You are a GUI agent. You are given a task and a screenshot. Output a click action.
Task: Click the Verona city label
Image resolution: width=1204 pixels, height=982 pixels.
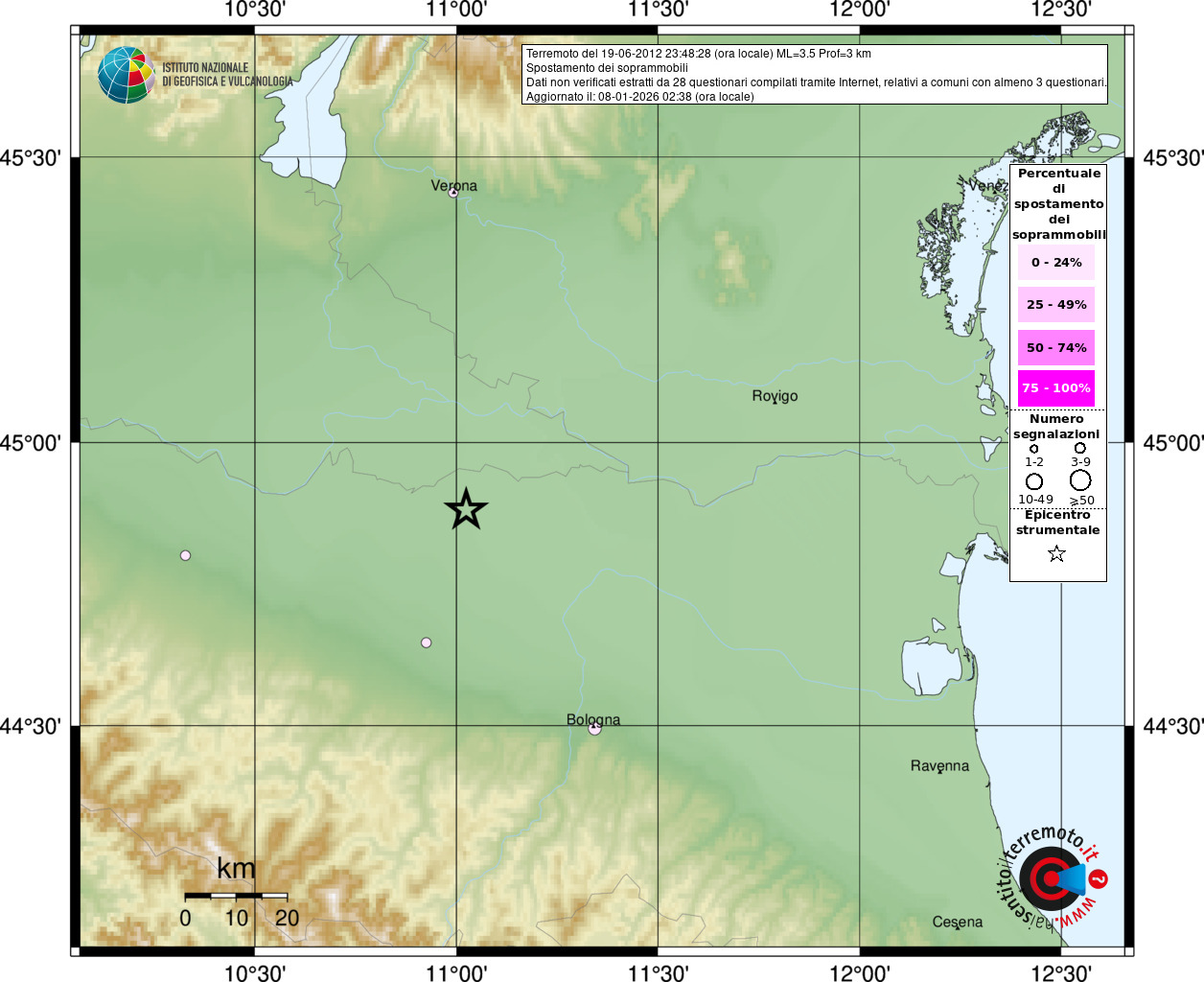coord(453,185)
